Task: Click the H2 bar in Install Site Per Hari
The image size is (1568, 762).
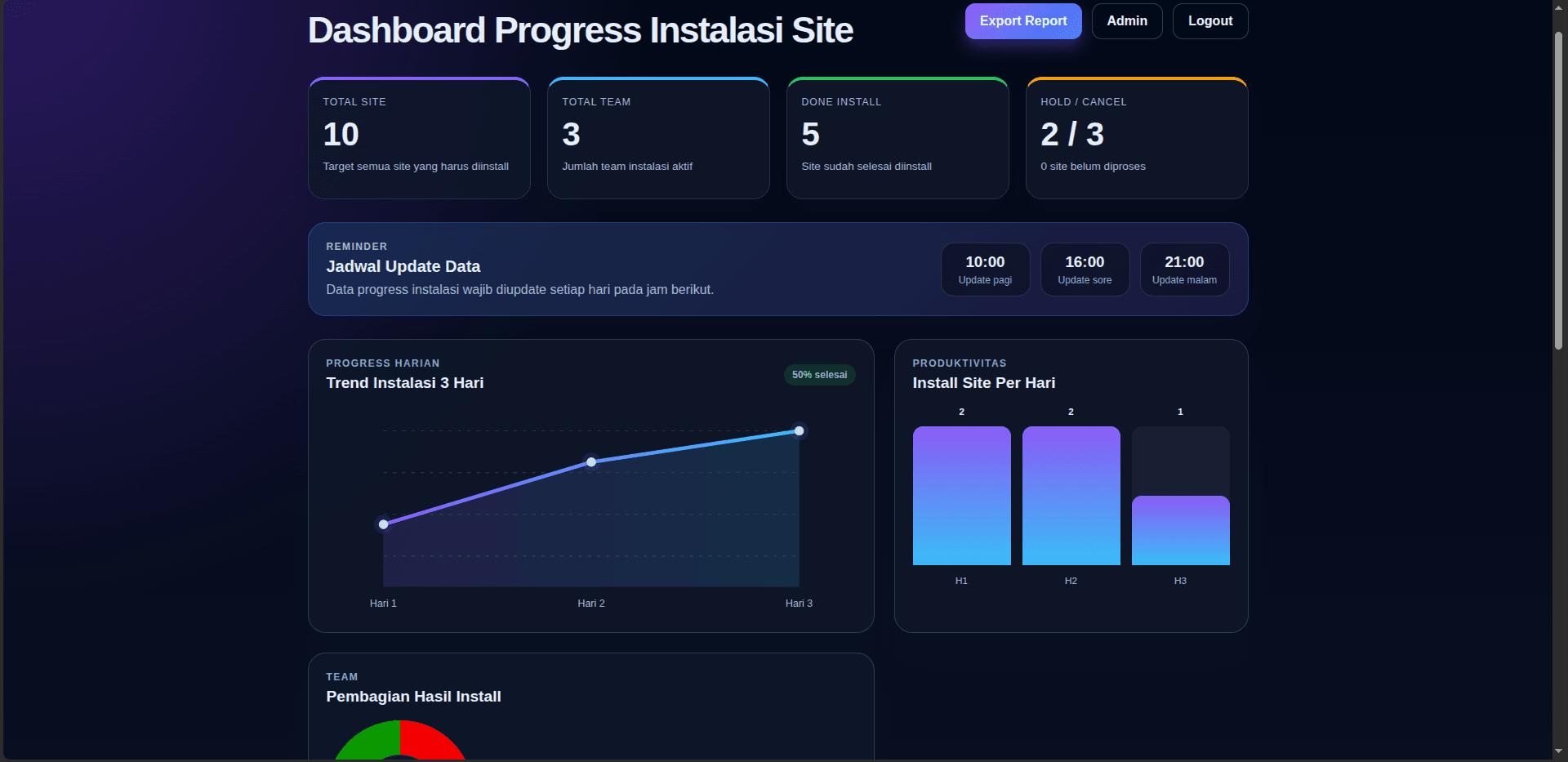Action: (1071, 496)
